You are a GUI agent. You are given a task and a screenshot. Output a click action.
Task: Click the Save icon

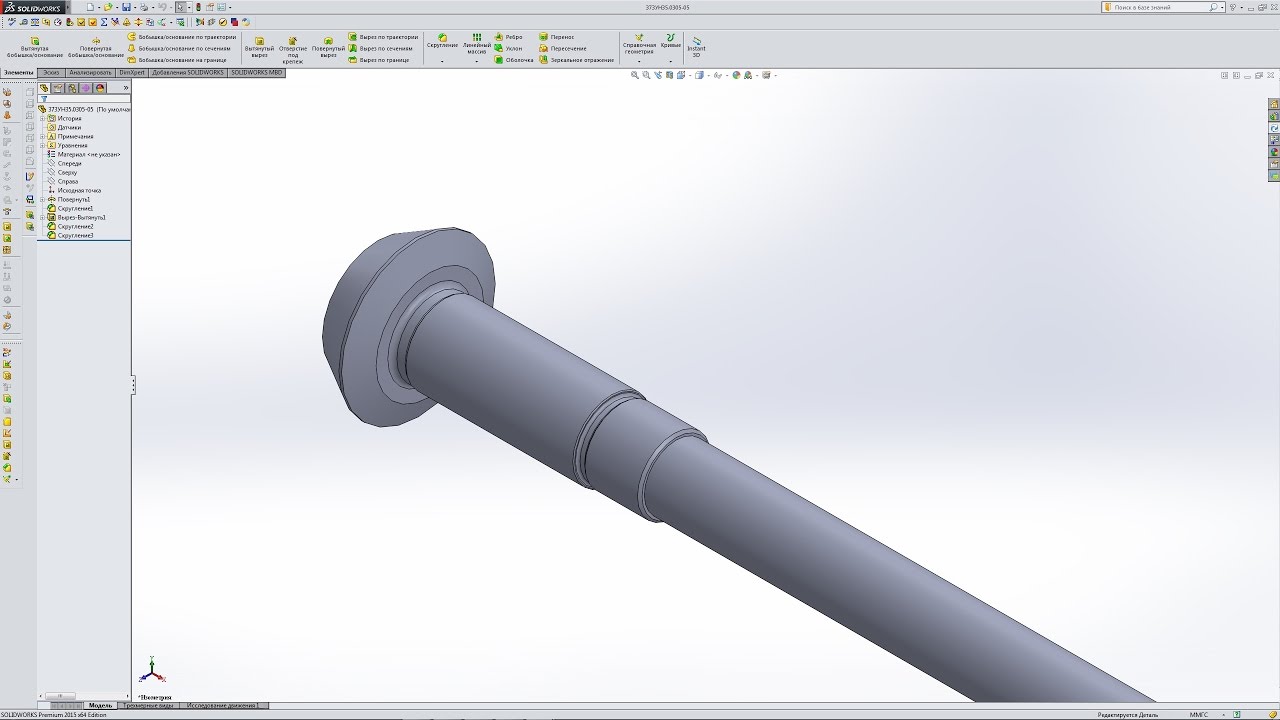point(126,7)
